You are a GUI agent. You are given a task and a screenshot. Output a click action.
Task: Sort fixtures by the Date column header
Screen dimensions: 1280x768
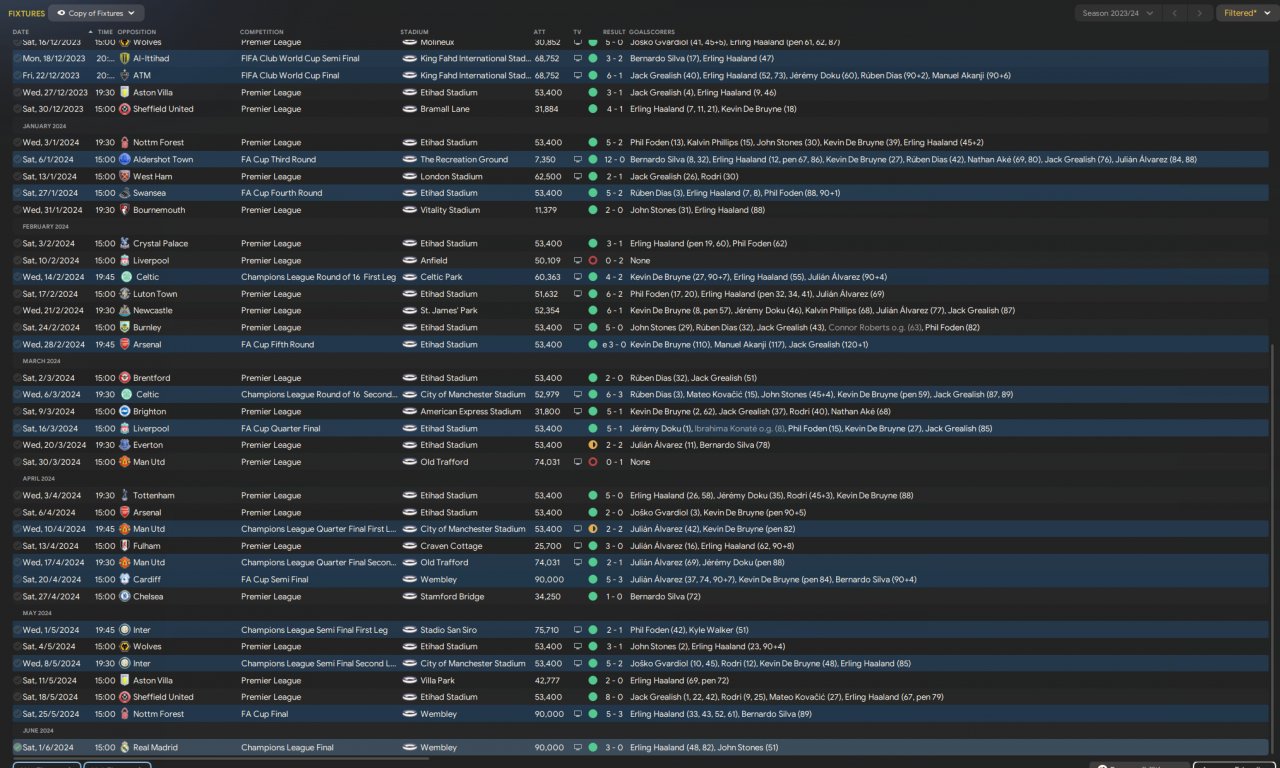pos(21,32)
